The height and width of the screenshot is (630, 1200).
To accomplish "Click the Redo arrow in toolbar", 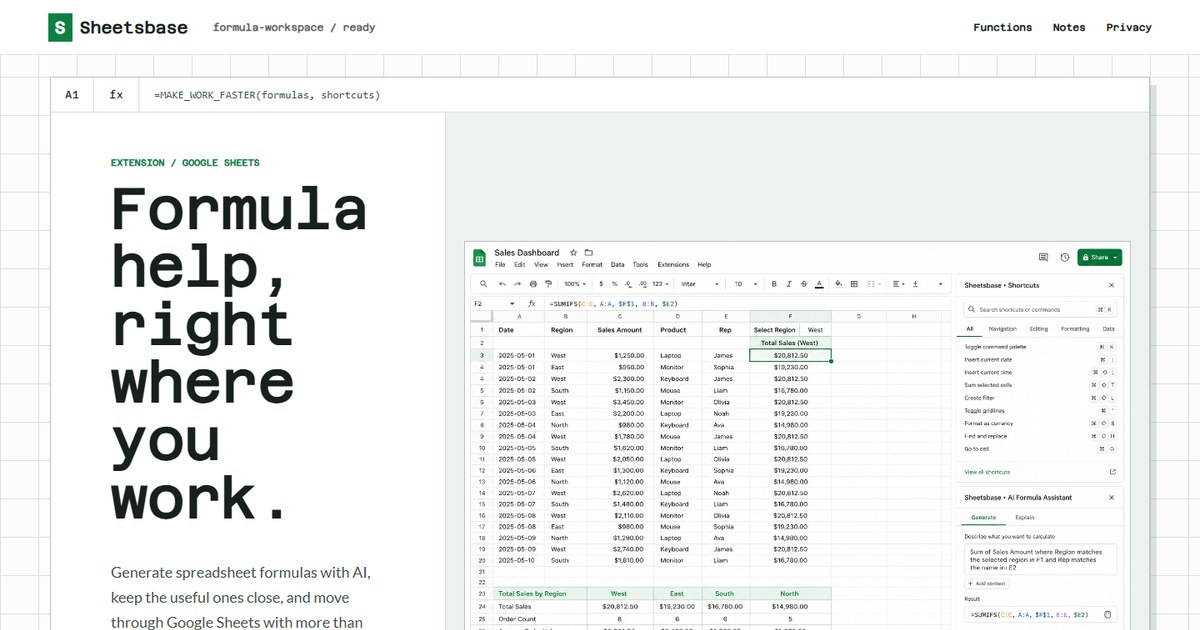I will [x=517, y=284].
